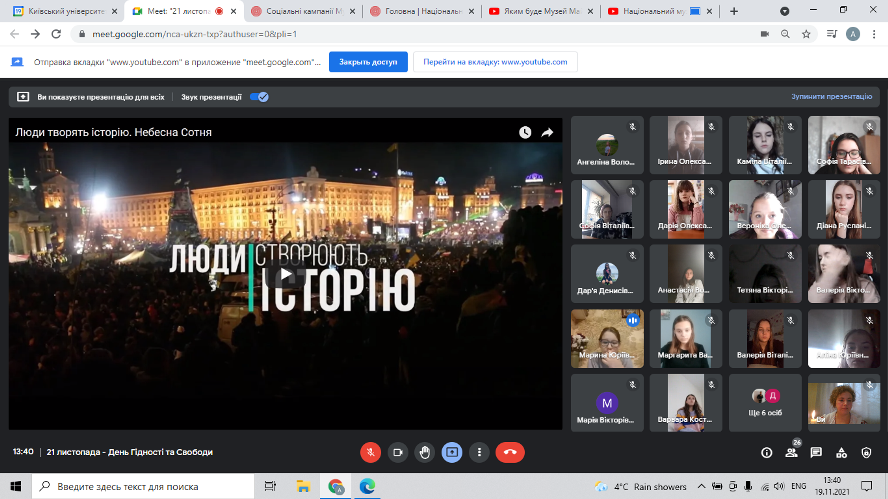Raise hand in the meeting
This screenshot has width=888, height=499.
click(425, 452)
